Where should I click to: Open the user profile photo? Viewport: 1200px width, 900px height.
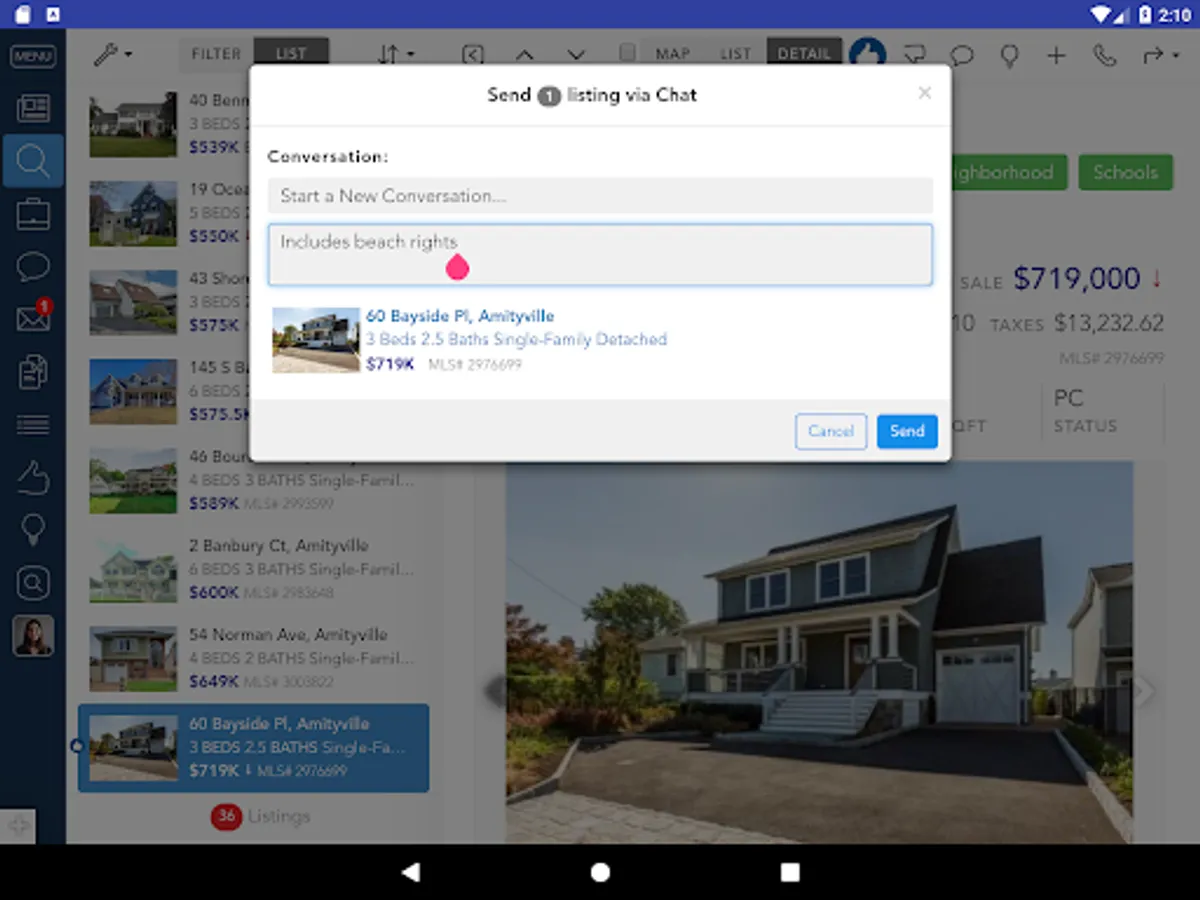tap(33, 636)
